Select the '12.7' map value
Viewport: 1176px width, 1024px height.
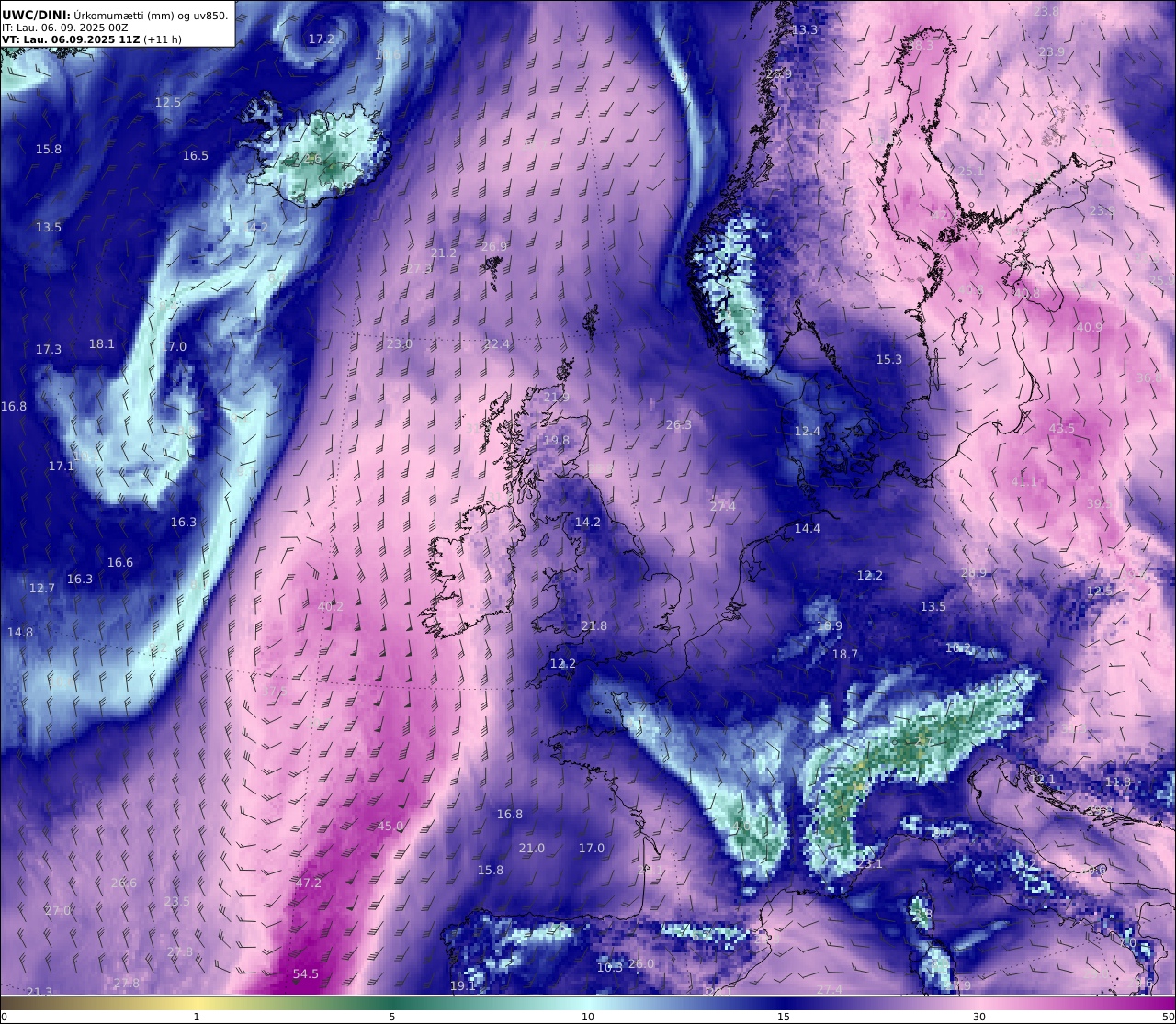(x=42, y=589)
